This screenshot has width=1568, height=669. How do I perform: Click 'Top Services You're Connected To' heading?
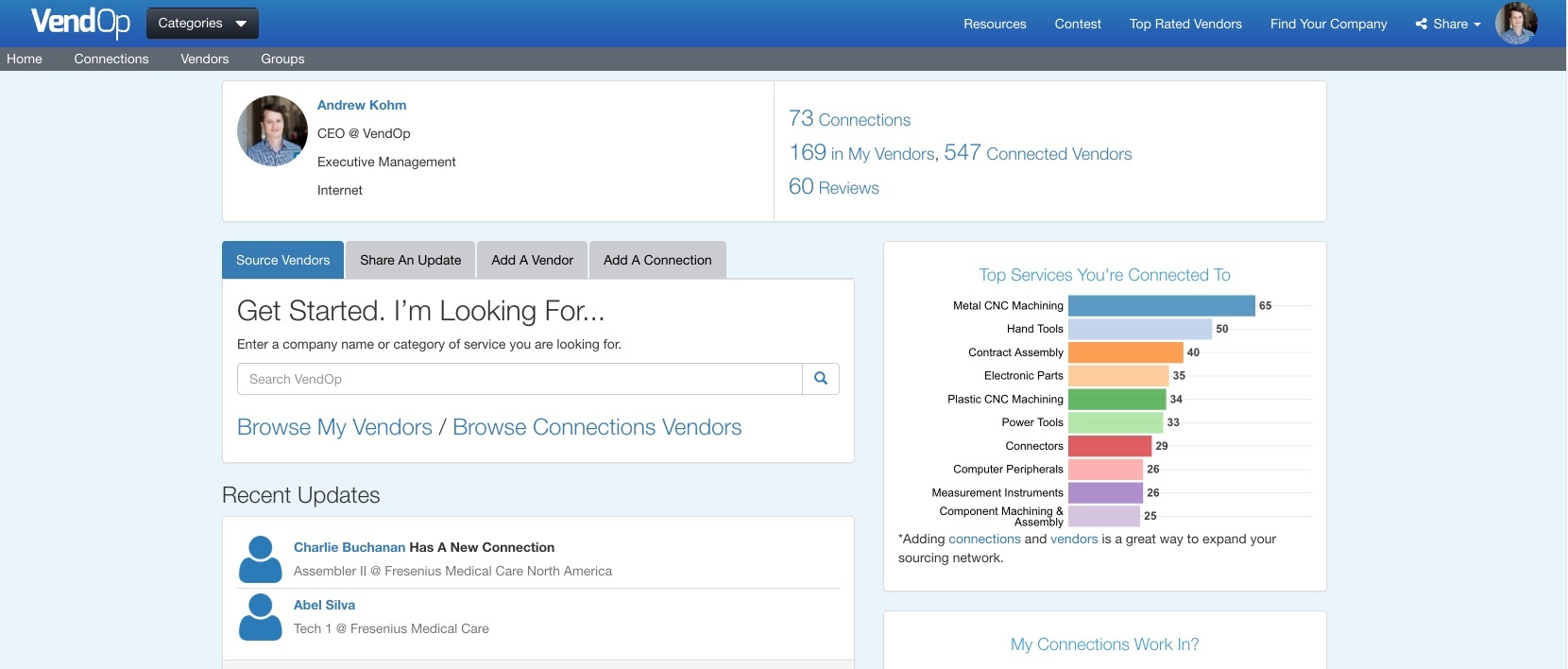click(1104, 275)
